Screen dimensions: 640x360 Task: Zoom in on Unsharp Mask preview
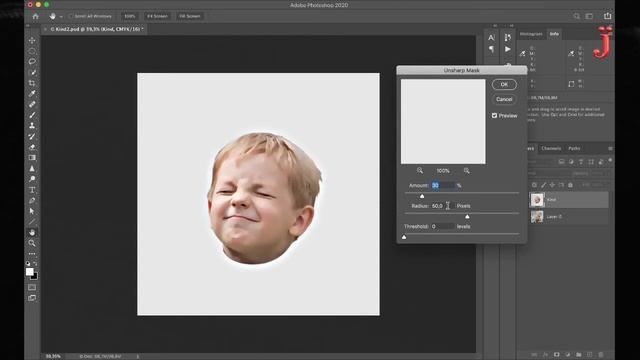pos(467,171)
